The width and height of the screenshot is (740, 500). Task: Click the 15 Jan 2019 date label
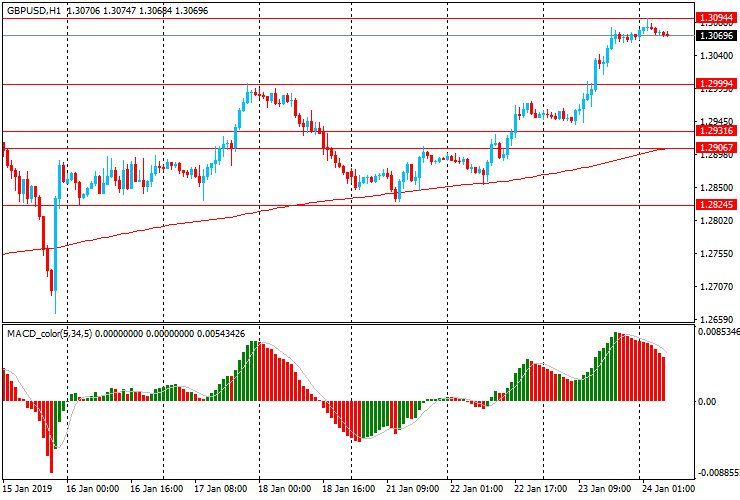tap(29, 490)
